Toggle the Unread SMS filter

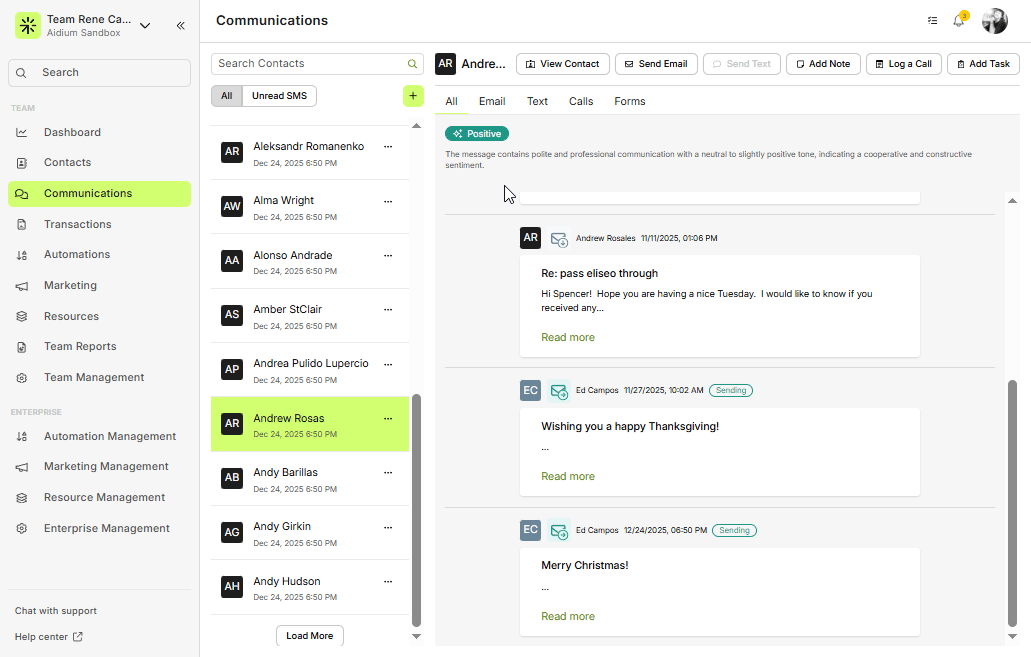point(280,96)
